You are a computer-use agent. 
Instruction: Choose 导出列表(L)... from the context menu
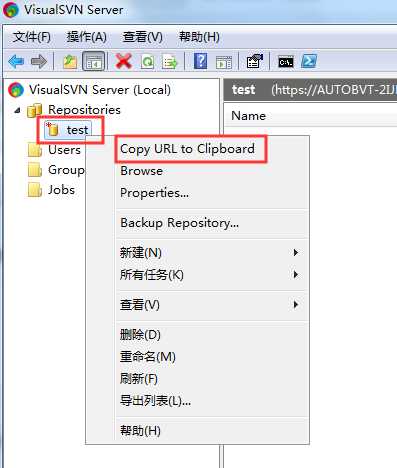(212, 401)
